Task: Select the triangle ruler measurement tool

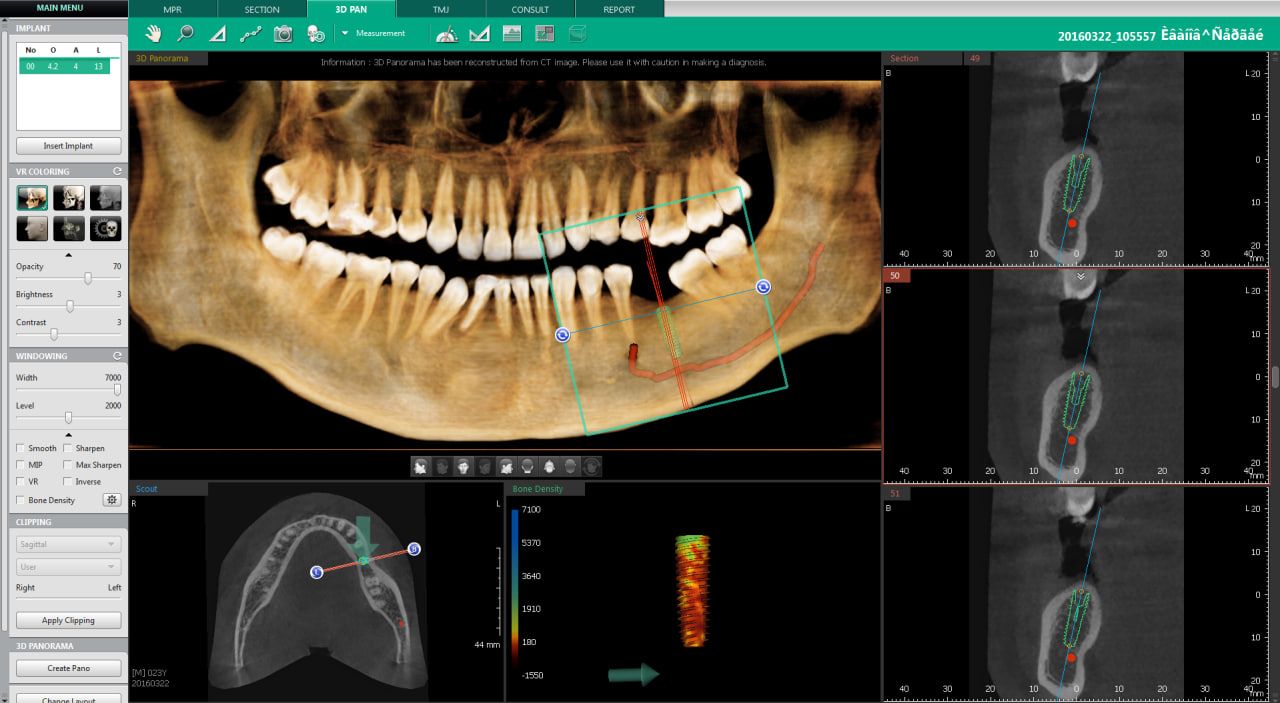Action: 217,33
